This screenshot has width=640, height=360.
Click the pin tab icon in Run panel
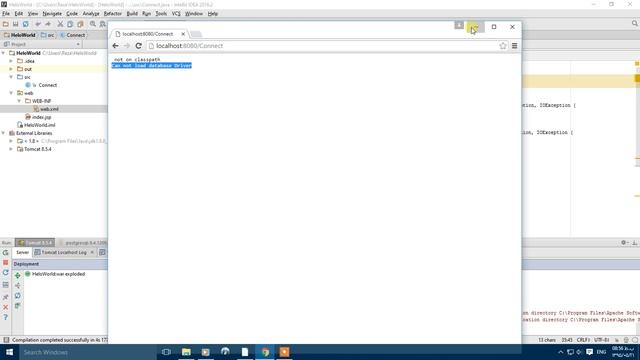[6, 297]
